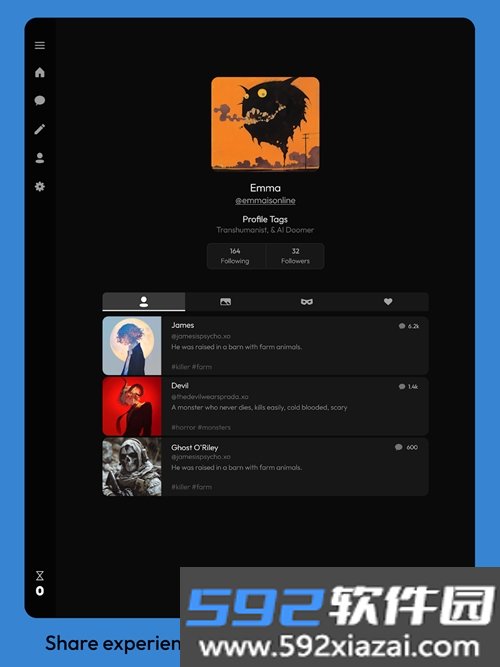Viewport: 500px width, 667px height.
Task: View the 164 Following list
Action: tap(235, 256)
